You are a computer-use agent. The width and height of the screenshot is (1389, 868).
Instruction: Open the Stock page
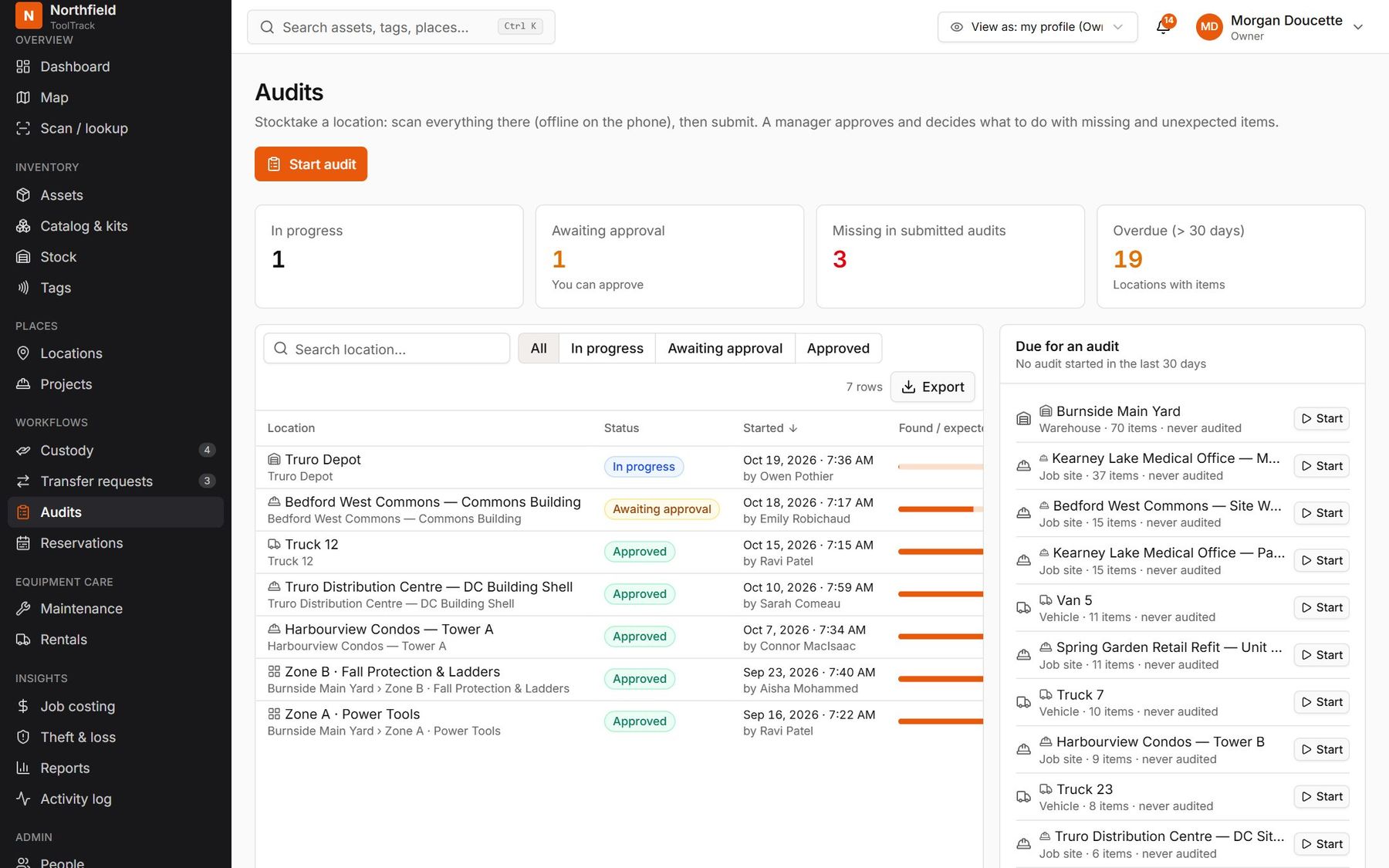pyautogui.click(x=116, y=257)
